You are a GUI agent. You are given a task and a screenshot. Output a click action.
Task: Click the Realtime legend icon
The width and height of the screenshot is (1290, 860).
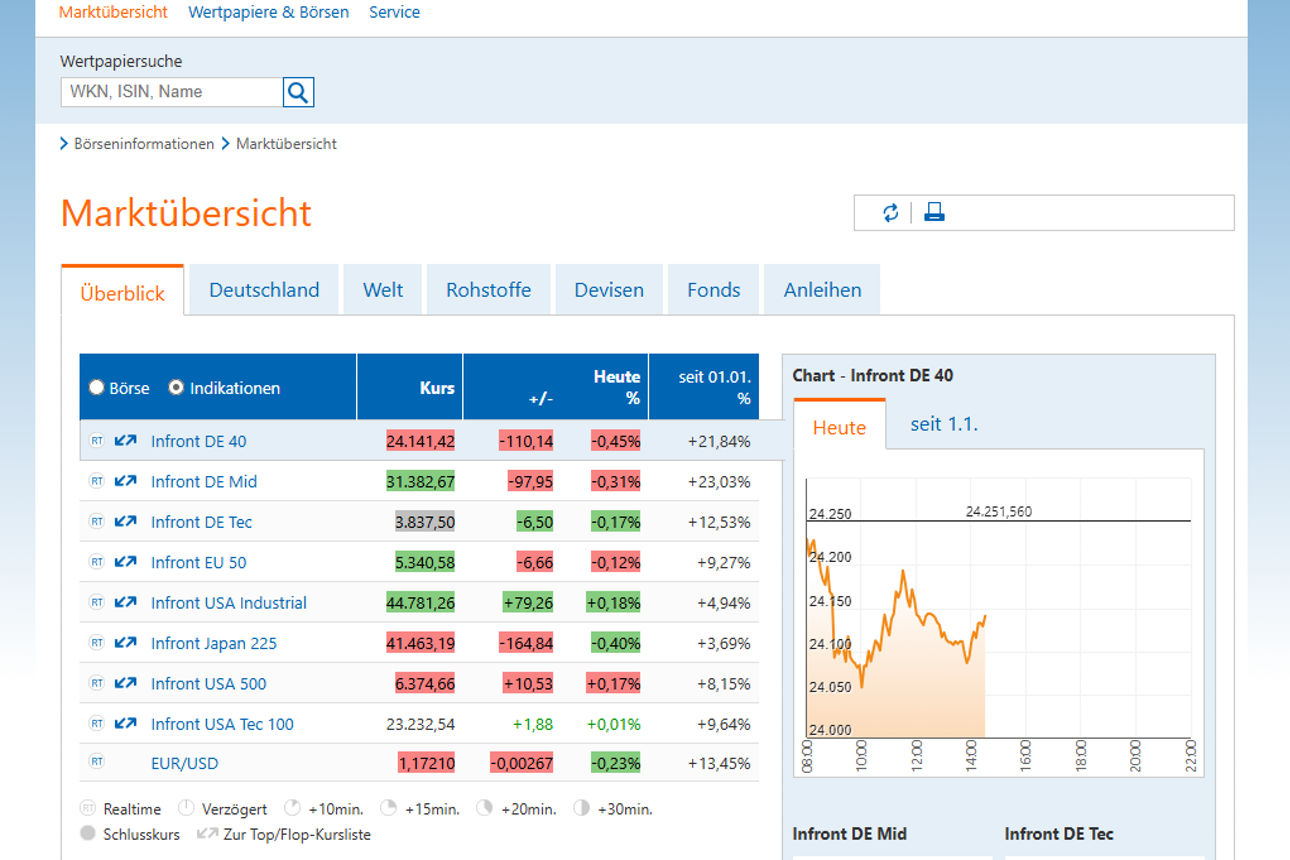88,808
